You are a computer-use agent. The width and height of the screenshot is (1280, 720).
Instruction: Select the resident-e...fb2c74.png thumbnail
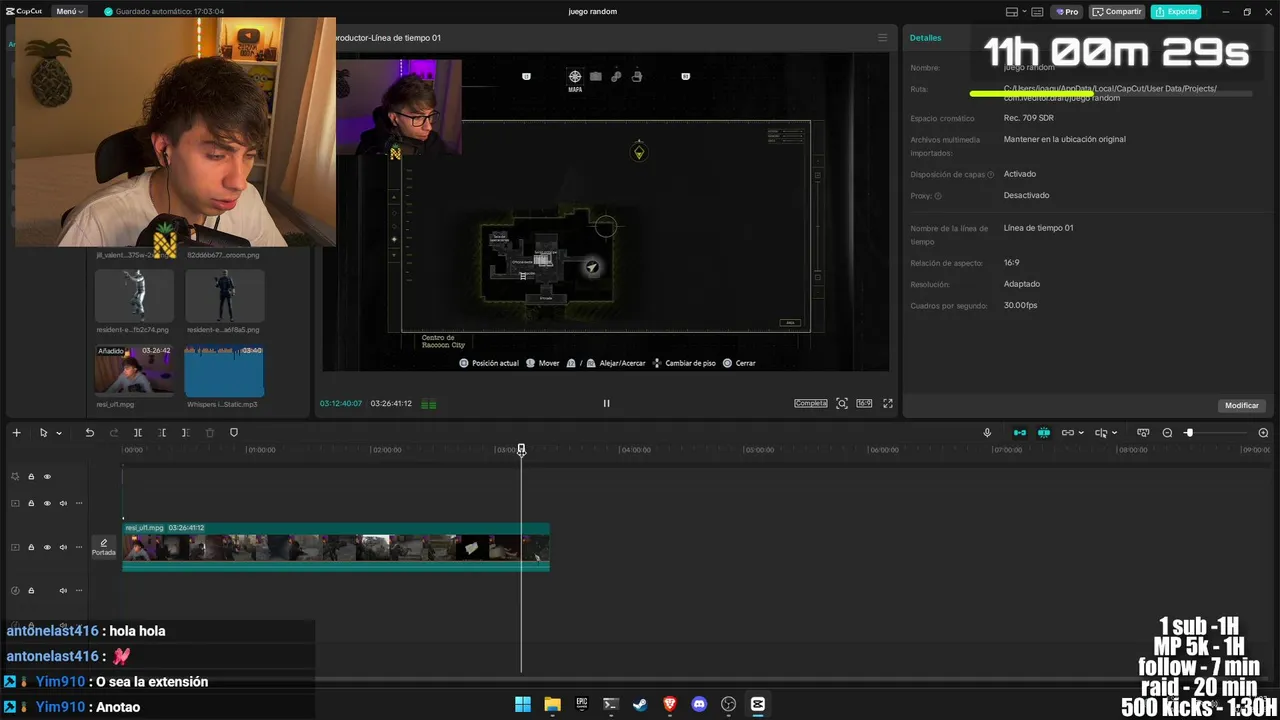[x=134, y=295]
